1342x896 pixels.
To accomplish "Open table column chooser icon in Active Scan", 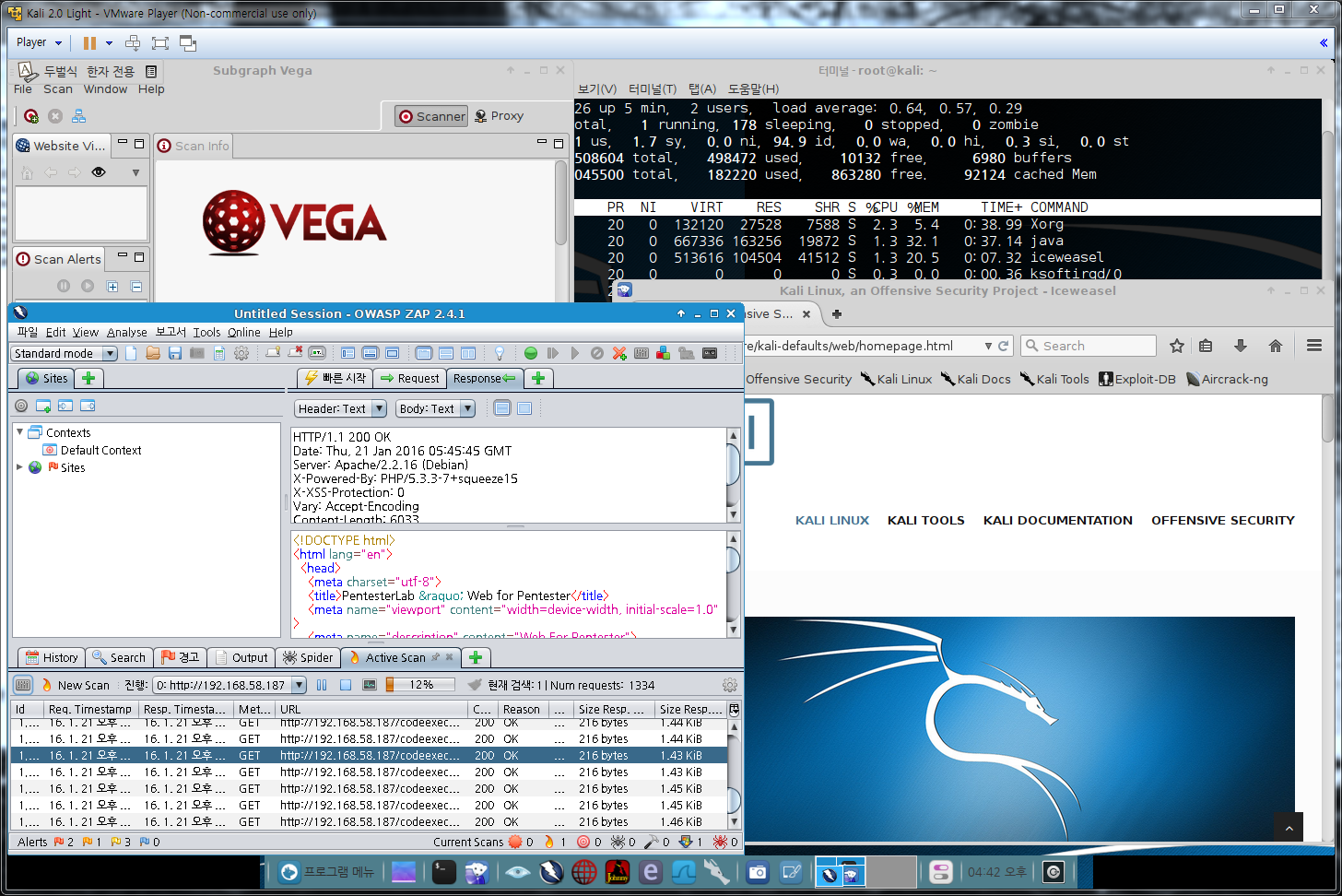I will coord(735,710).
